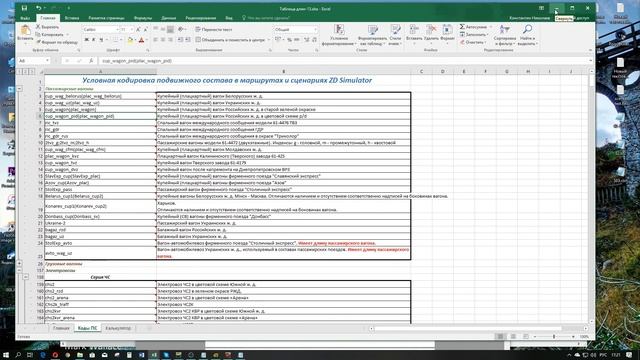Switch to Page Layout view icon
The image size is (640, 360).
click(x=513, y=337)
